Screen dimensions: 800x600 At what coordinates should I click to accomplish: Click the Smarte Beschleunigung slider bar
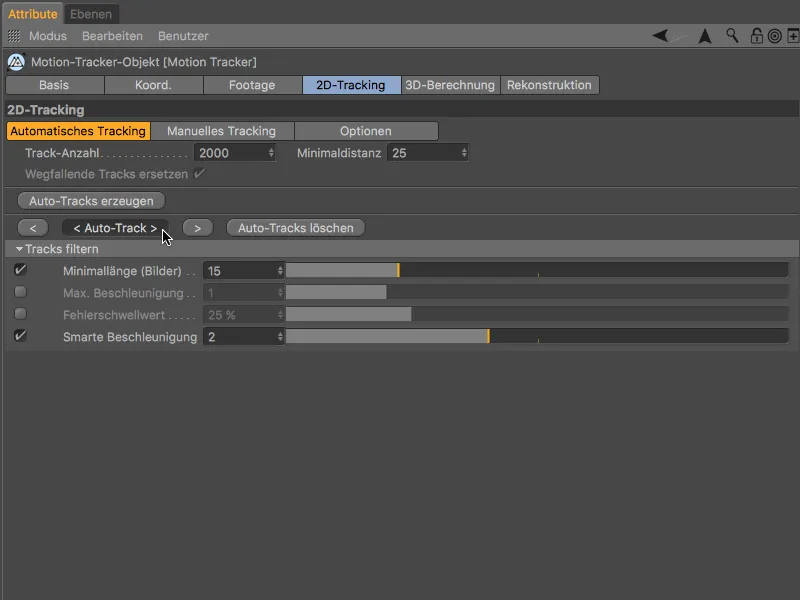pos(537,336)
